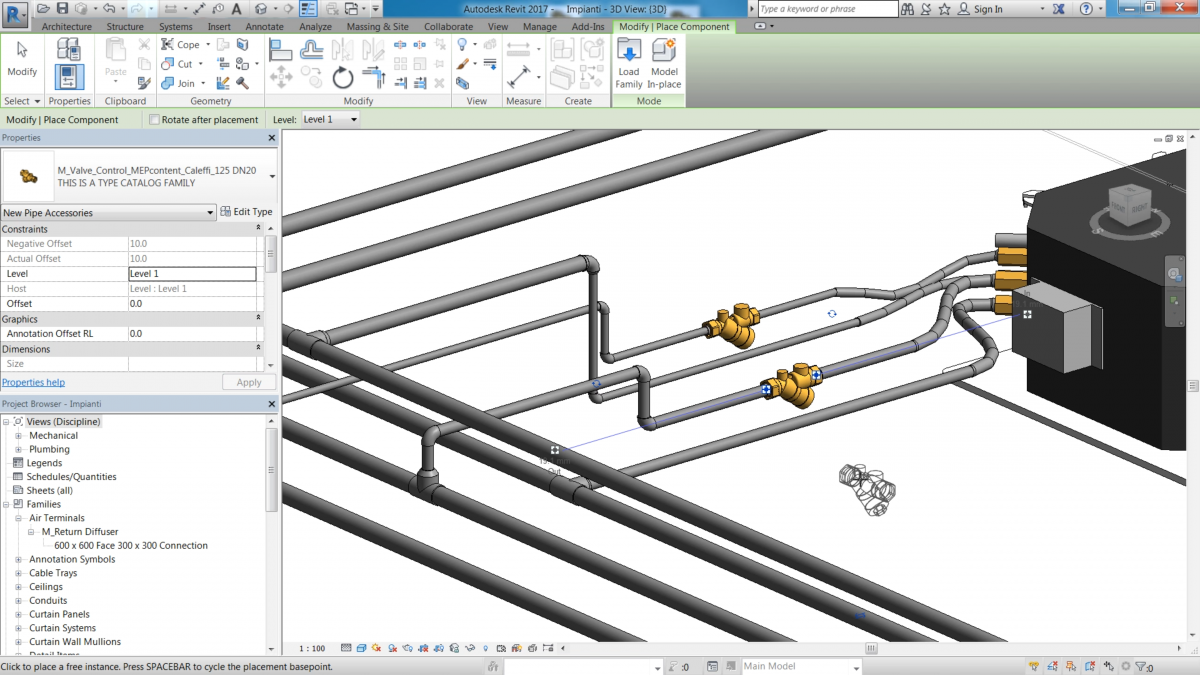Viewport: 1200px width, 675px height.
Task: Click the Save icon in quick access toolbar
Action: [x=62, y=9]
